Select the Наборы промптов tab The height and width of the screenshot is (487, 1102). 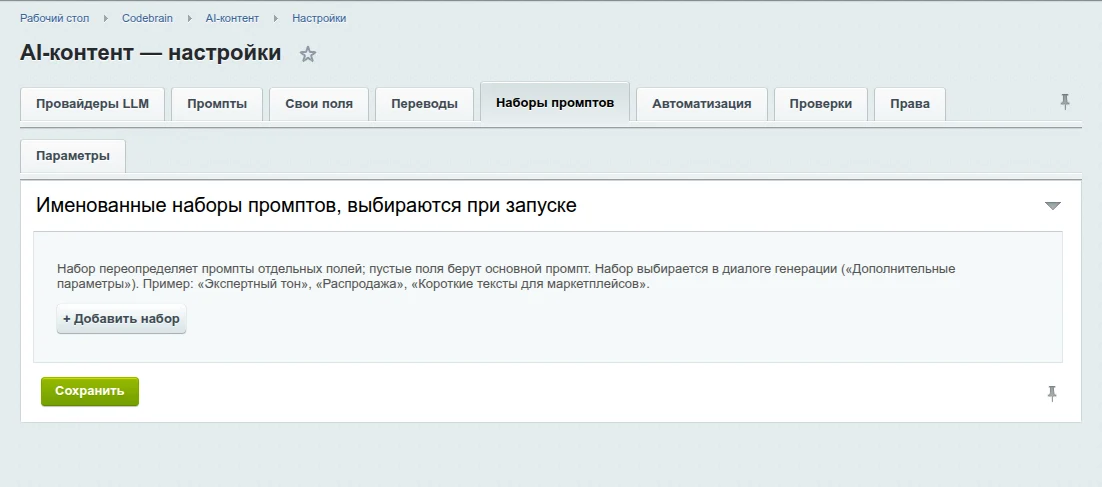(x=555, y=103)
